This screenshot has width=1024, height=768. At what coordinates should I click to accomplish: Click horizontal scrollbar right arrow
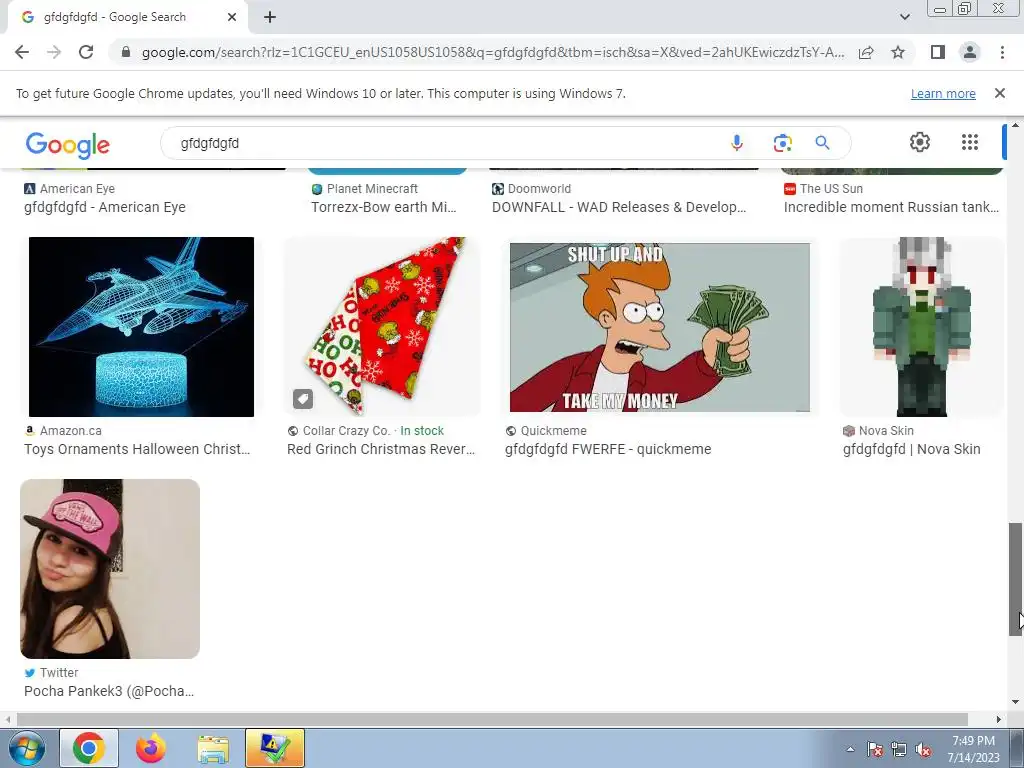999,719
